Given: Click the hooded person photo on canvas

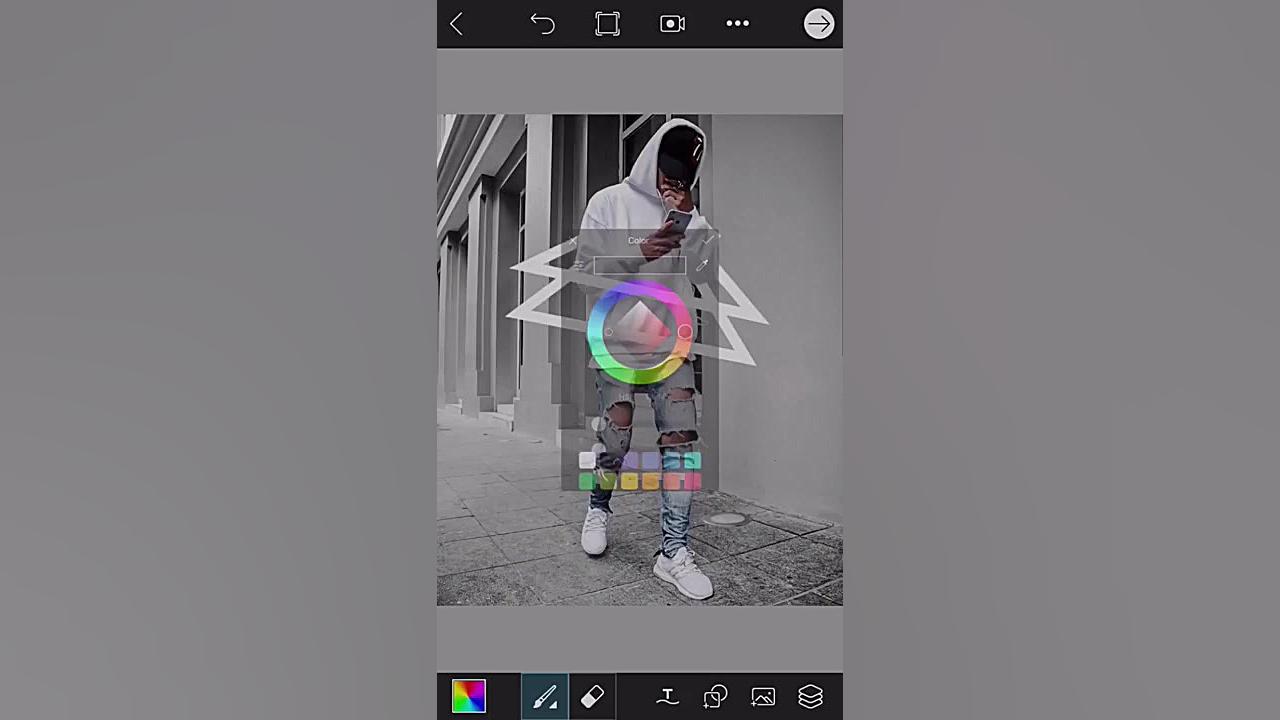Looking at the screenshot, I should tap(640, 359).
